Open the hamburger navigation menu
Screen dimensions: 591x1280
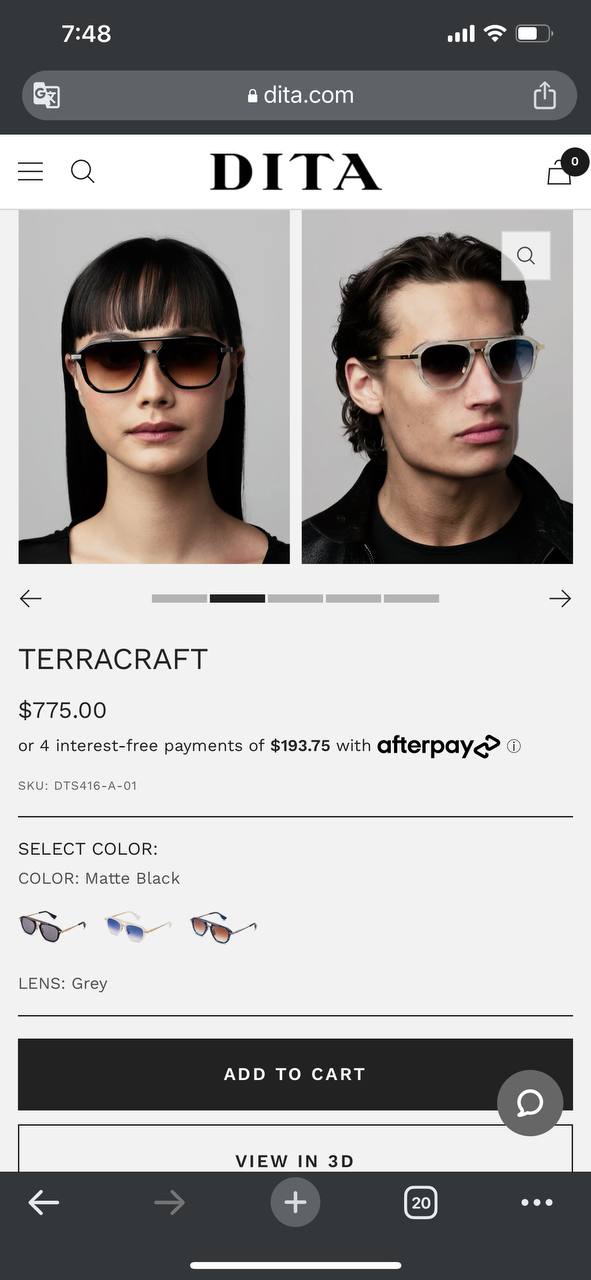click(31, 172)
